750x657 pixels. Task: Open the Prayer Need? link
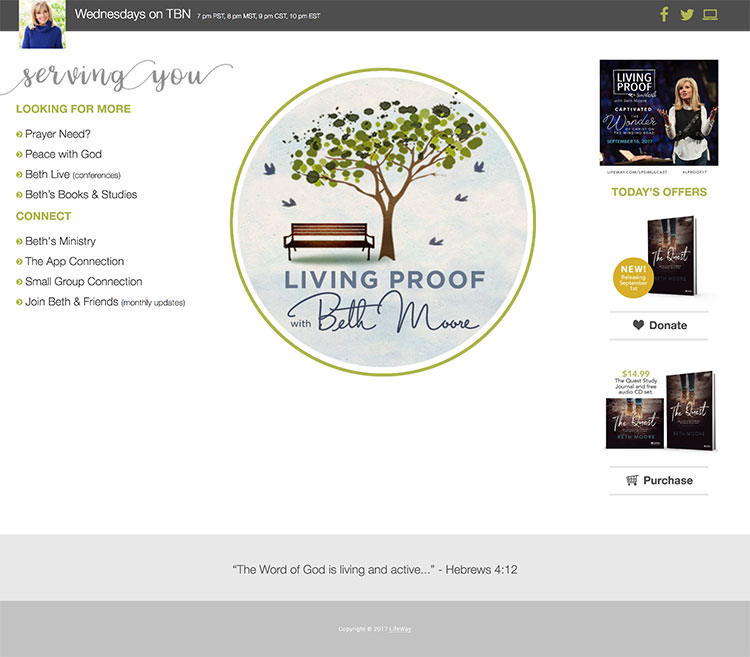57,134
